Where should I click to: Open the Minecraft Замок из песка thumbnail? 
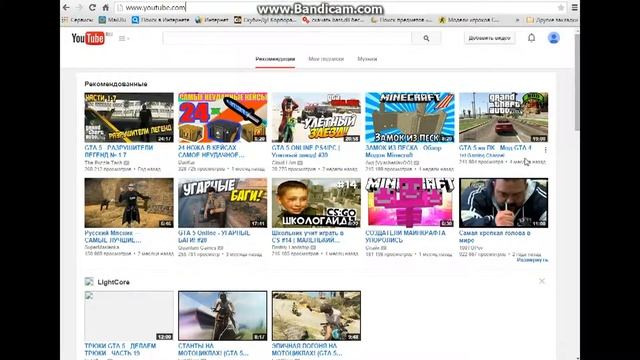pos(410,118)
